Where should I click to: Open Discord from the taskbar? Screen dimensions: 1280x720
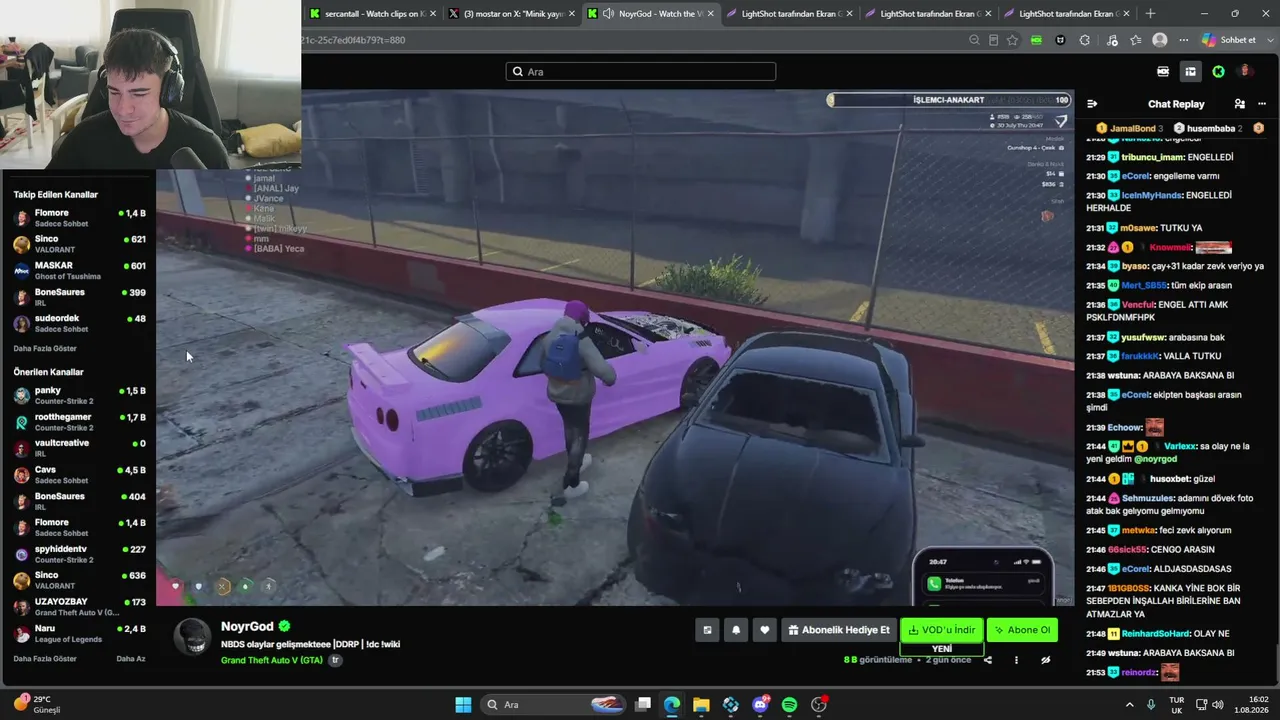[760, 705]
